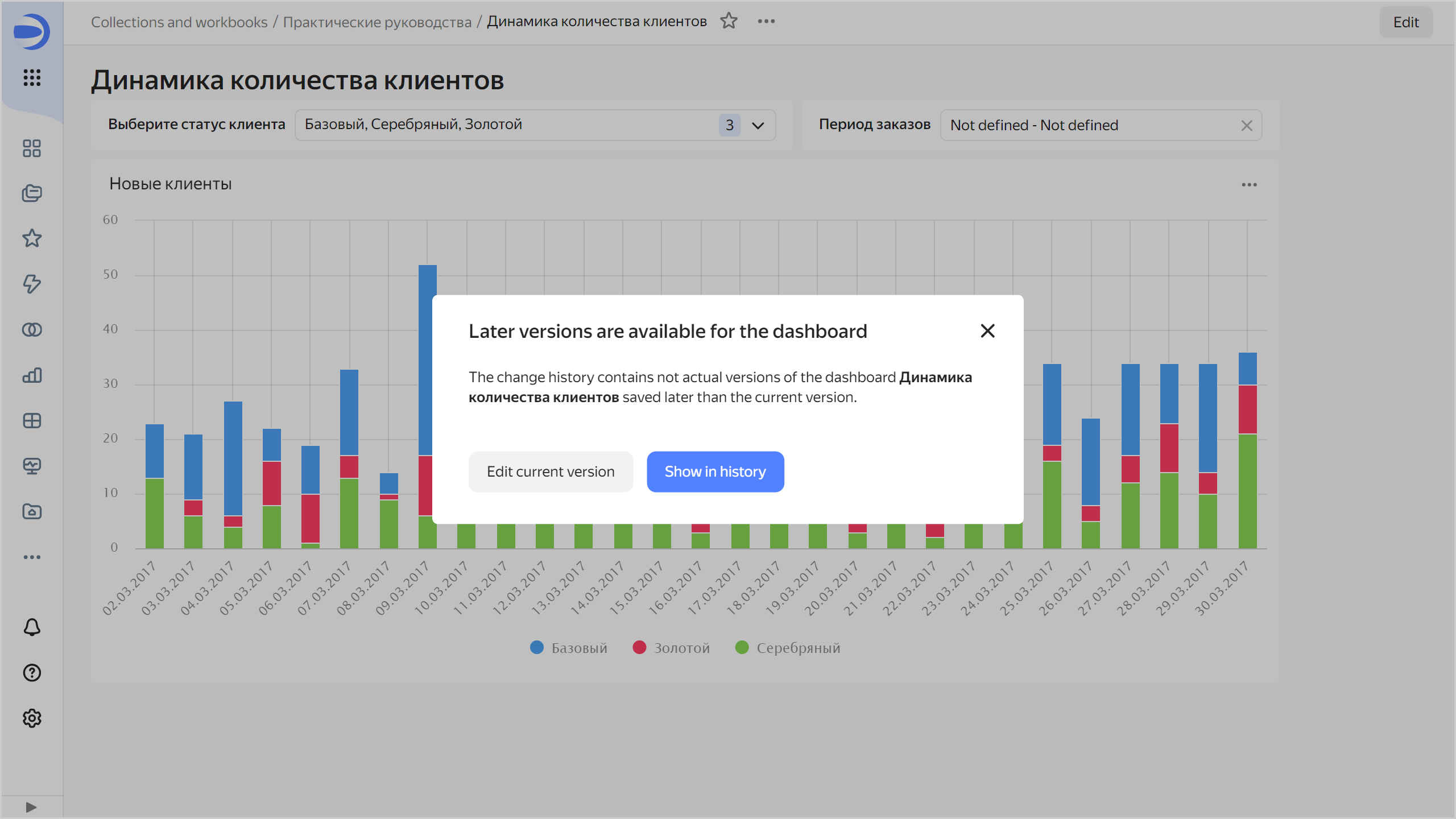Click the charts bar icon in sidebar

tap(32, 375)
